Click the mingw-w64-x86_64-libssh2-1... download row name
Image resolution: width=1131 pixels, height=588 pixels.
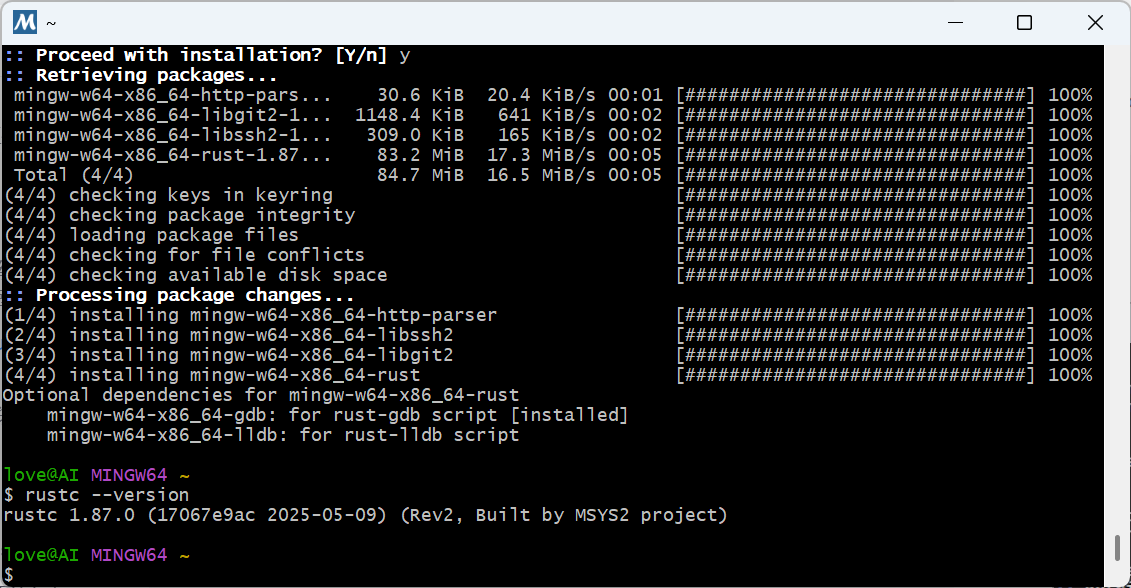coord(172,135)
